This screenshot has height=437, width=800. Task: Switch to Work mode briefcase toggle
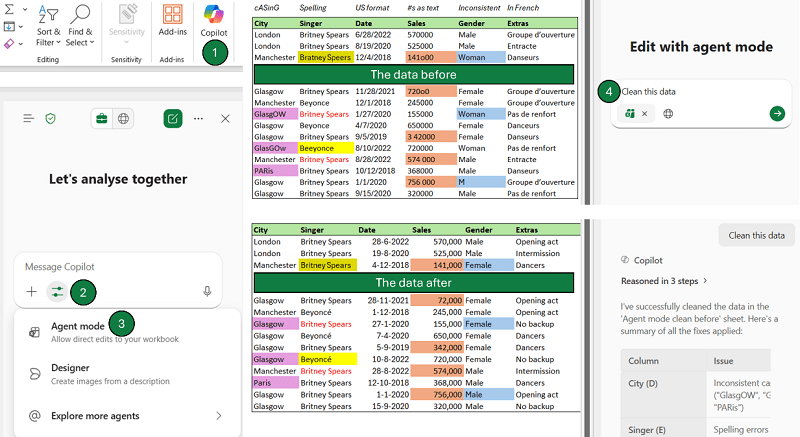click(102, 119)
